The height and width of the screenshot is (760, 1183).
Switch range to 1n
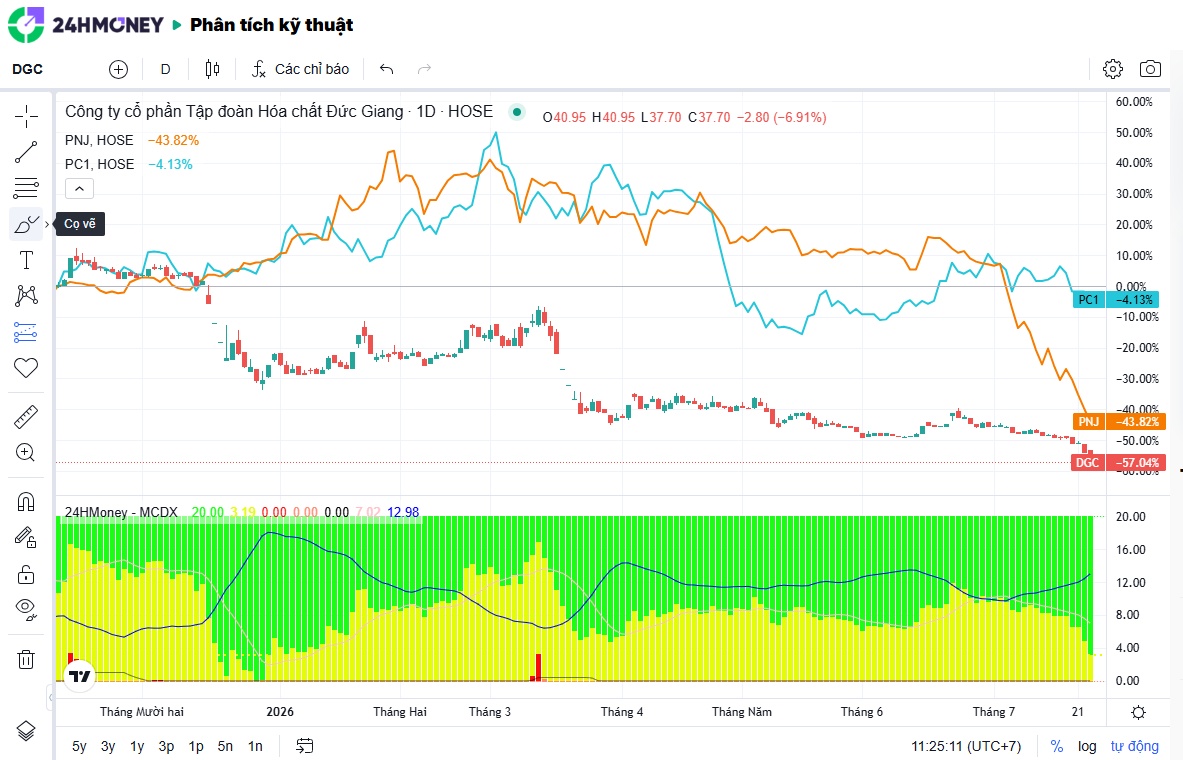(x=255, y=746)
